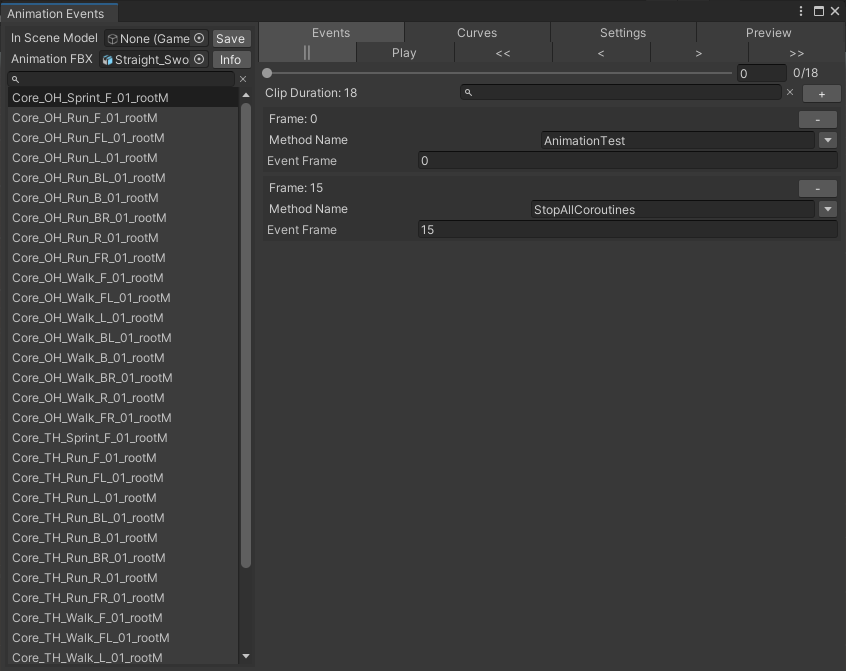
Task: Click the Event Frame field showing 15
Action: tap(628, 230)
